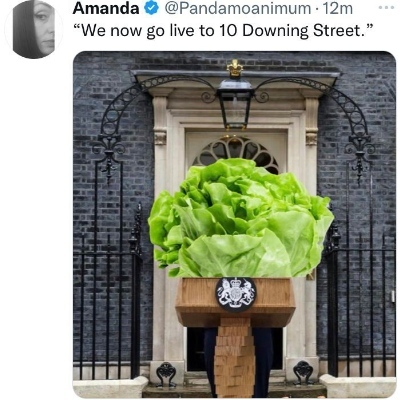Click the golden crown atop the lamp

pos(235,68)
